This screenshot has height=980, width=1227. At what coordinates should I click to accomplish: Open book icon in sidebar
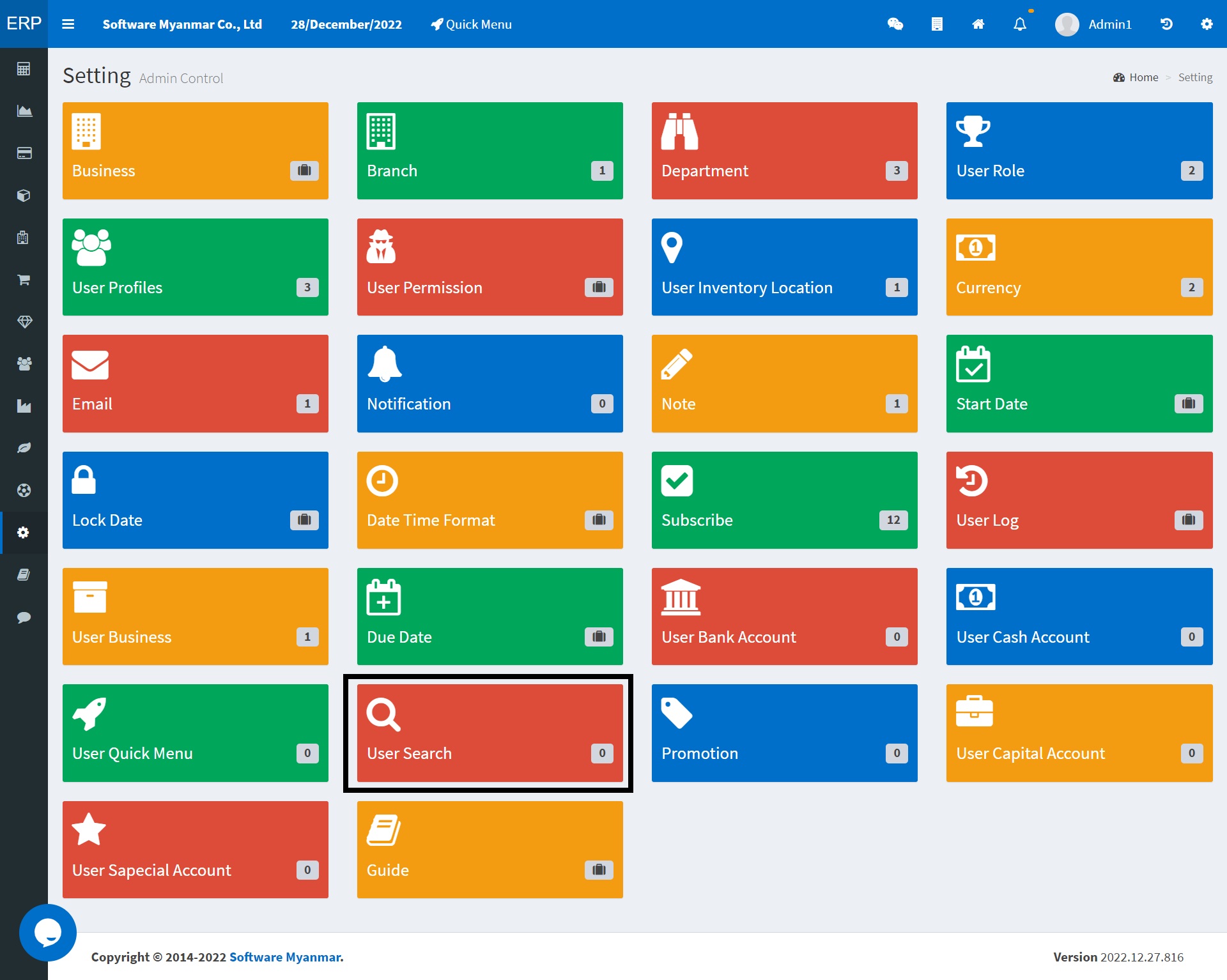(x=24, y=575)
